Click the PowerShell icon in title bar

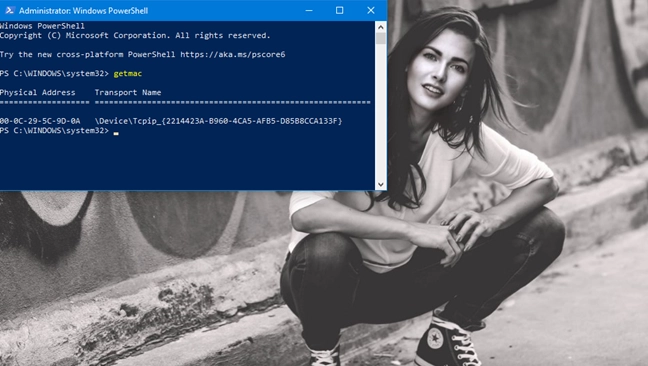[10, 10]
